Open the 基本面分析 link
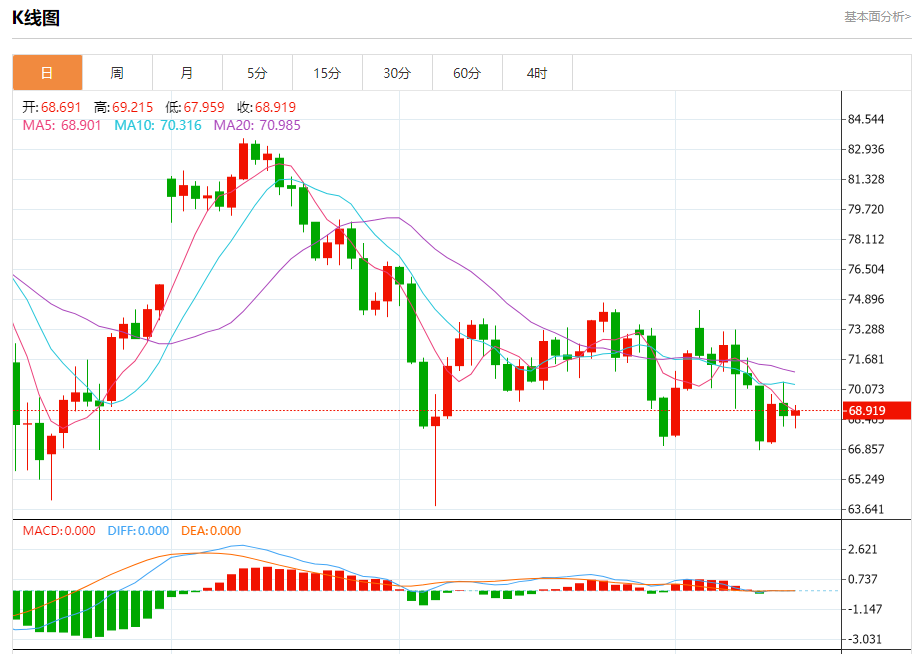The height and width of the screenshot is (654, 924). pos(877,16)
